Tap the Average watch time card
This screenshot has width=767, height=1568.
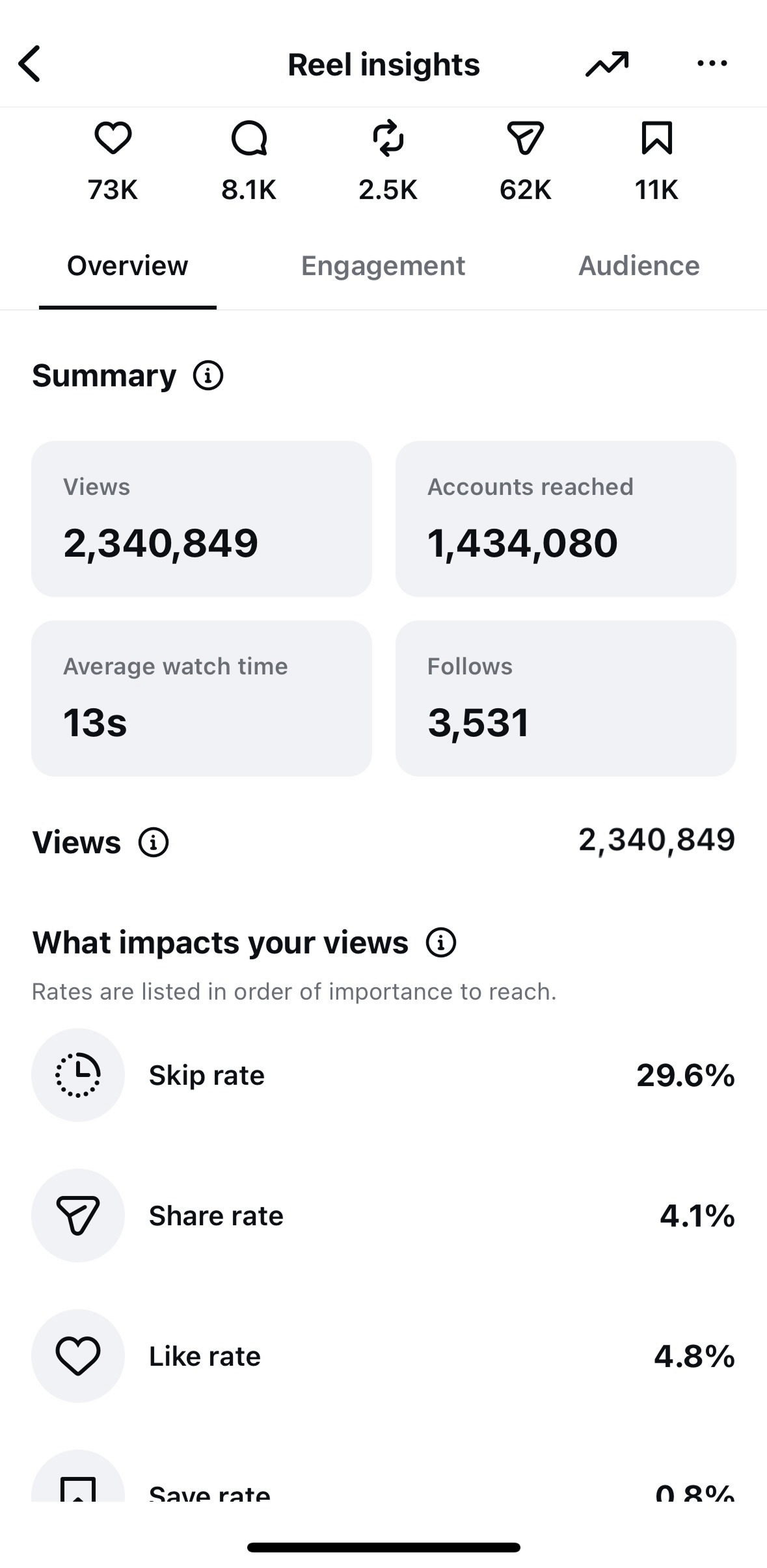coord(202,698)
